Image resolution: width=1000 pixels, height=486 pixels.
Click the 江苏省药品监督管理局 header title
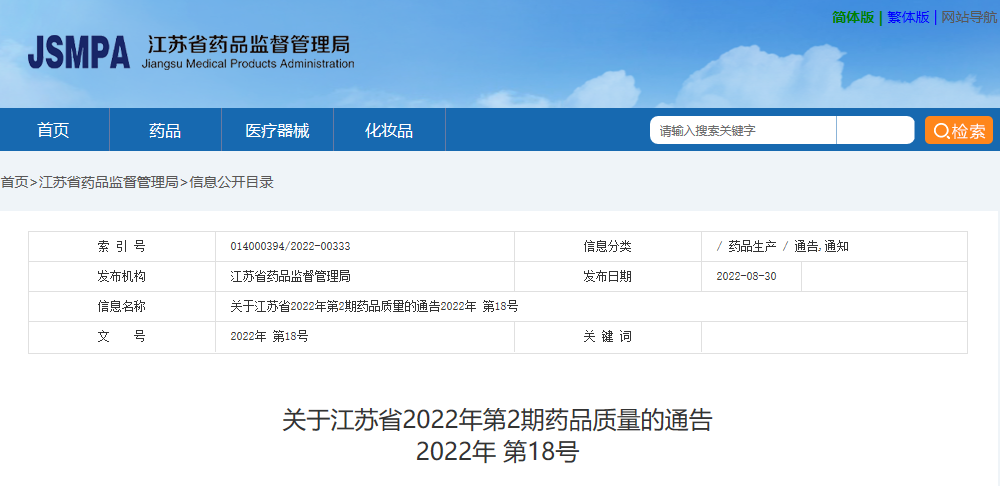coord(249,45)
